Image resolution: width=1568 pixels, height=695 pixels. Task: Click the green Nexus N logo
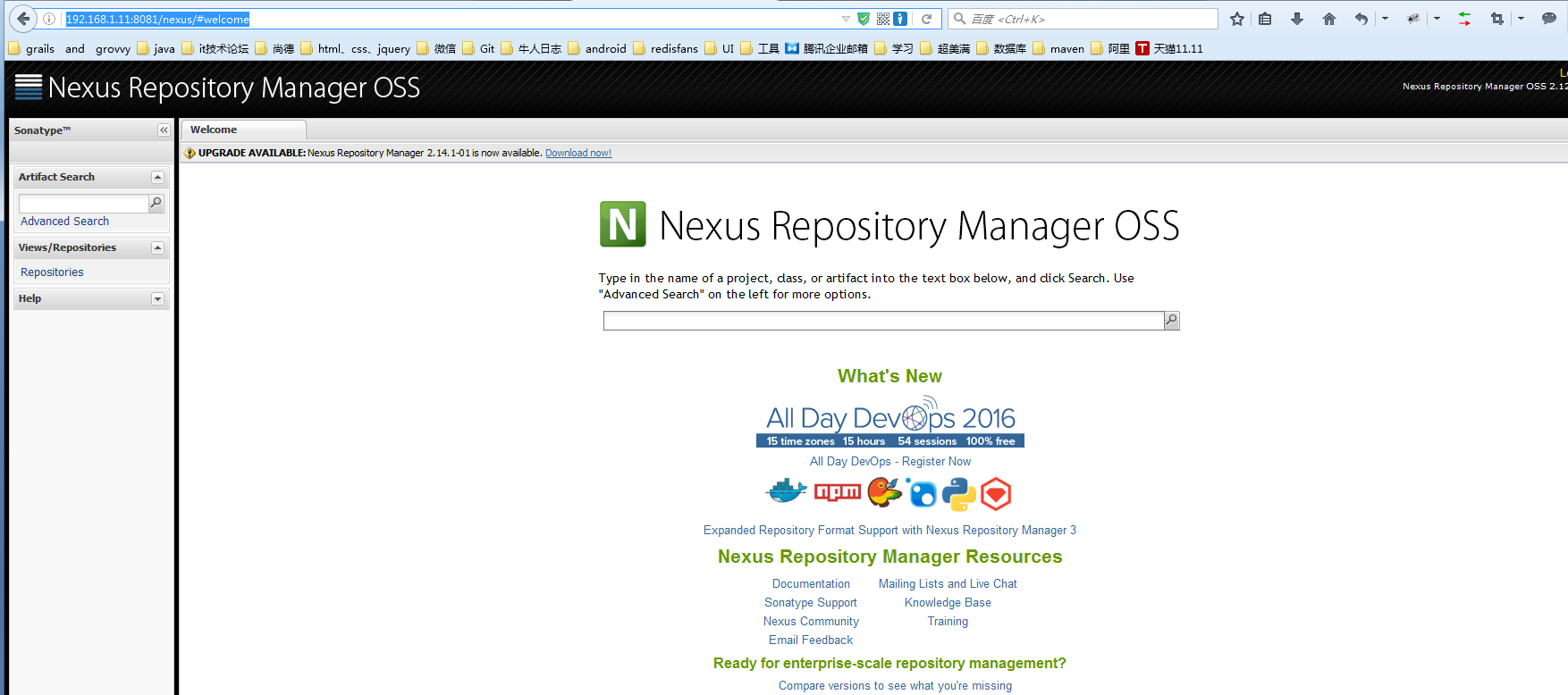(x=622, y=224)
